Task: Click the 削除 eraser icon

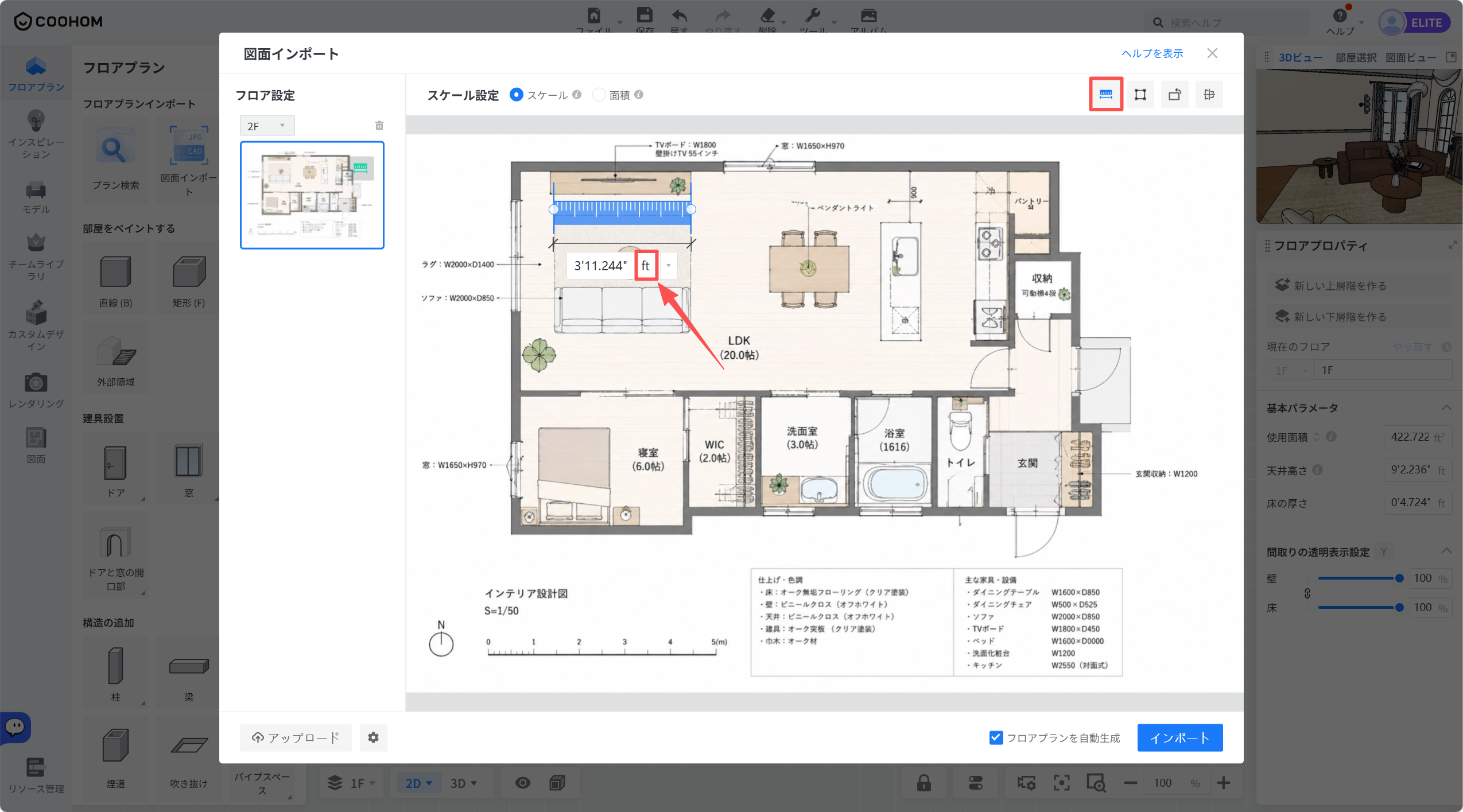Action: [767, 16]
